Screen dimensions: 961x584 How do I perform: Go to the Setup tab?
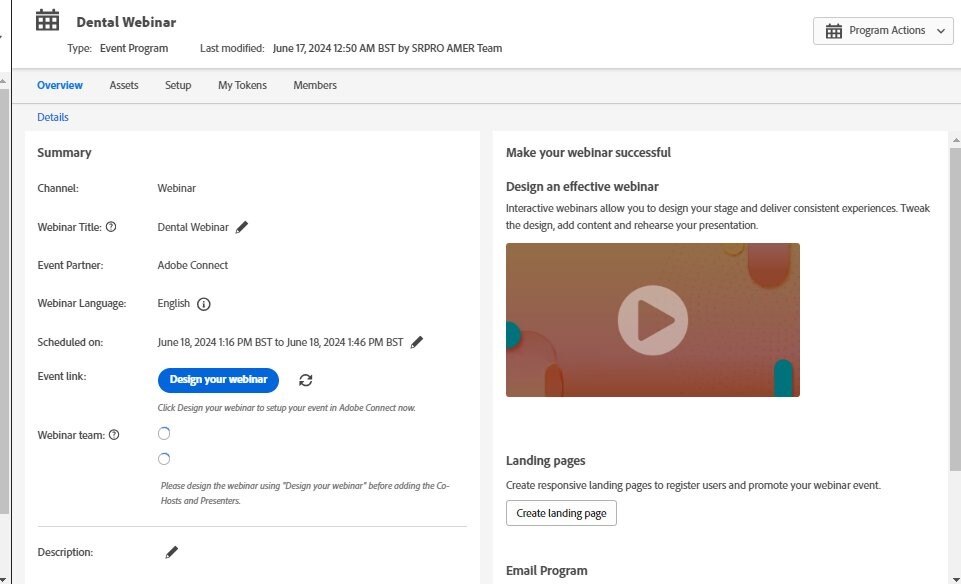pos(178,85)
